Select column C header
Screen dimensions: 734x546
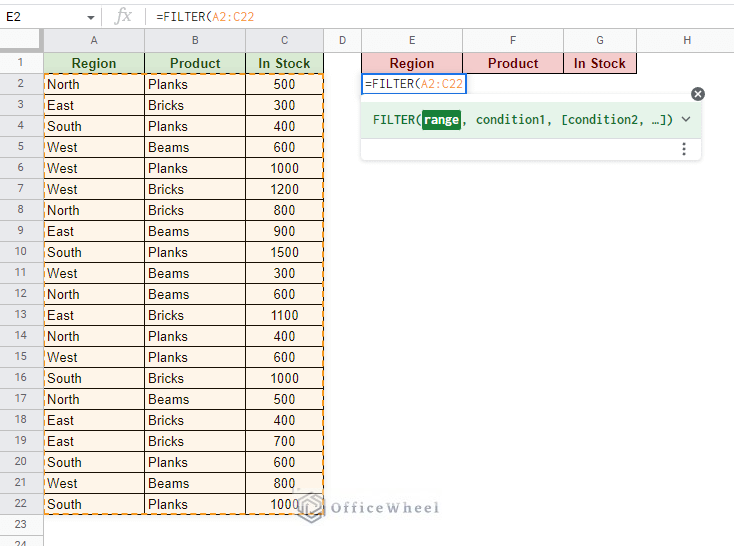pos(284,41)
